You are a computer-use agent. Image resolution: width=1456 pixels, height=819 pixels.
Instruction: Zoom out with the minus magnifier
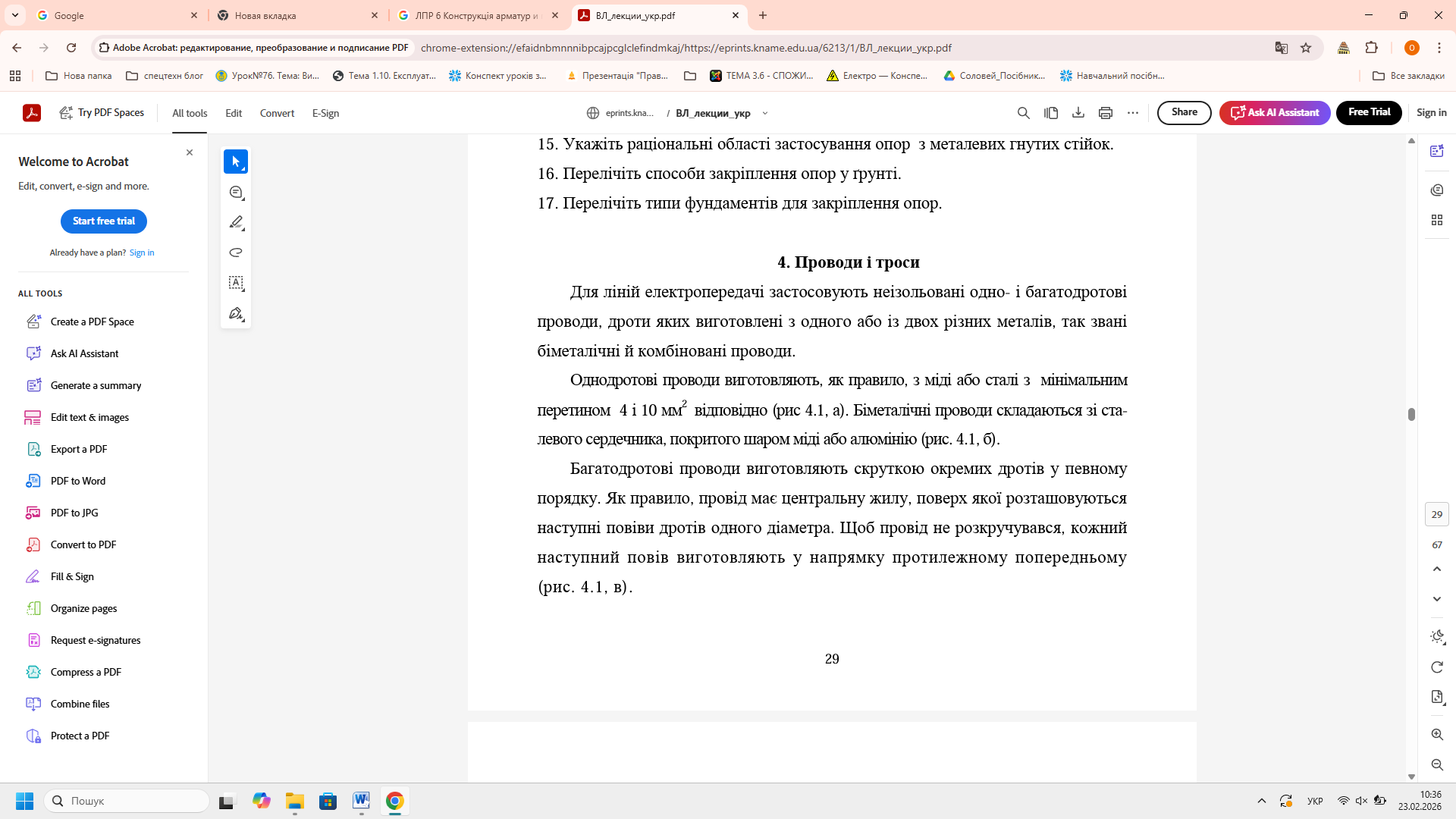pyautogui.click(x=1436, y=764)
